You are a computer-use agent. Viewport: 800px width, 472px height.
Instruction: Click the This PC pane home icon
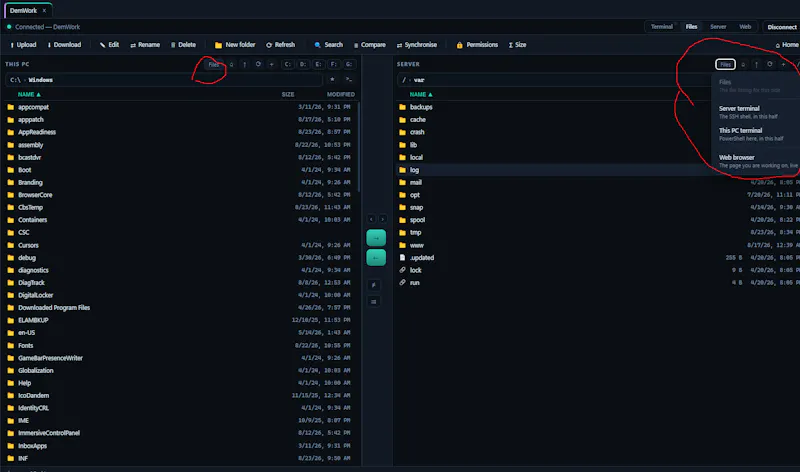[232, 64]
